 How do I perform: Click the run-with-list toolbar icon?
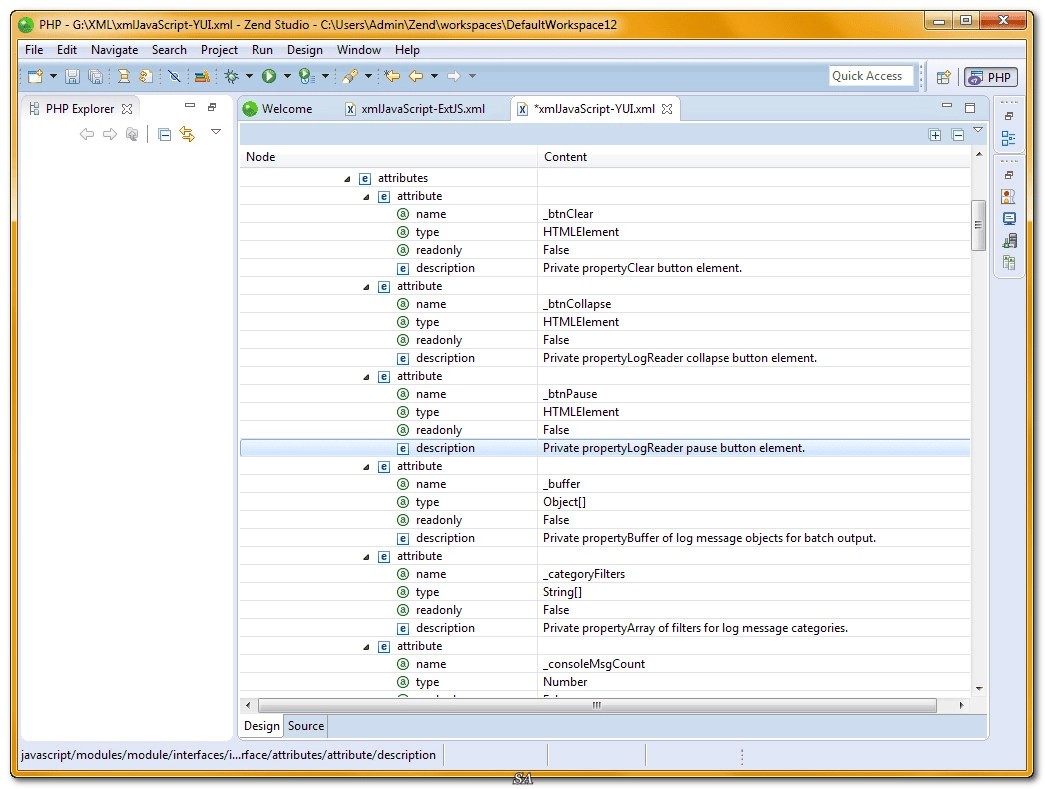click(306, 77)
